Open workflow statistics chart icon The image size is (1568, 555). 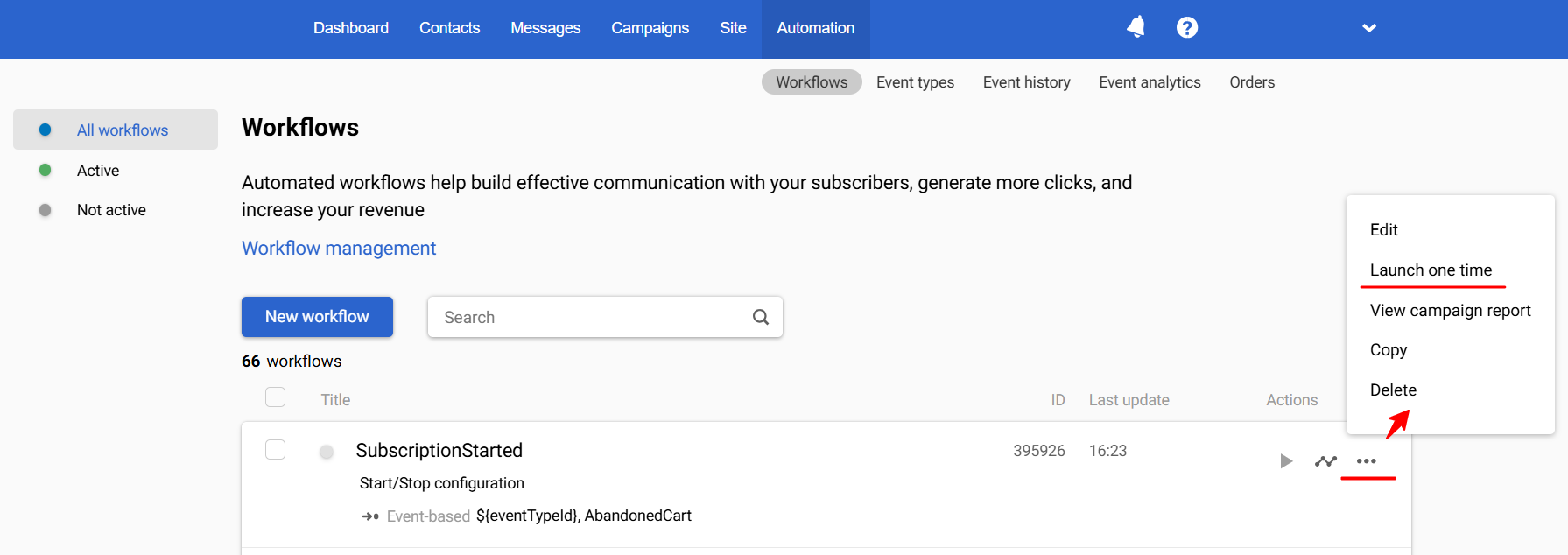[x=1325, y=461]
